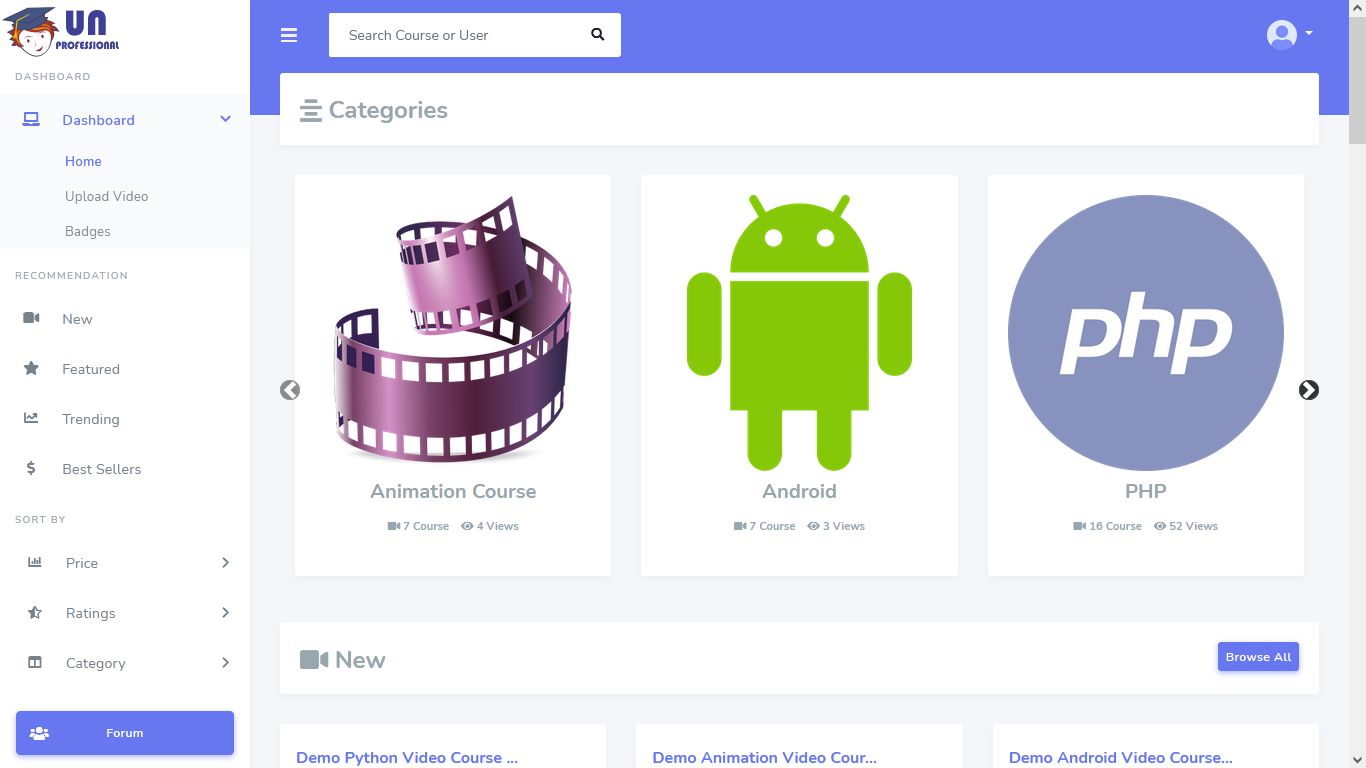Expand the Ratings sort chevron
The width and height of the screenshot is (1366, 768).
click(x=226, y=612)
